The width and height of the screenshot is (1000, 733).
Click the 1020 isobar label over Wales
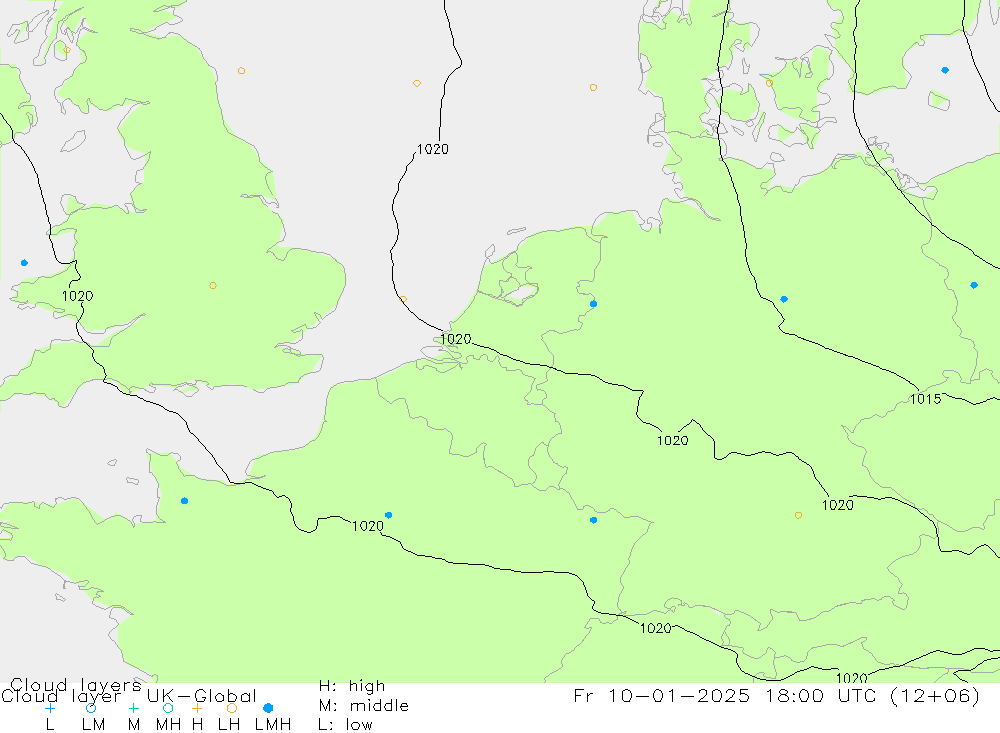(x=77, y=296)
